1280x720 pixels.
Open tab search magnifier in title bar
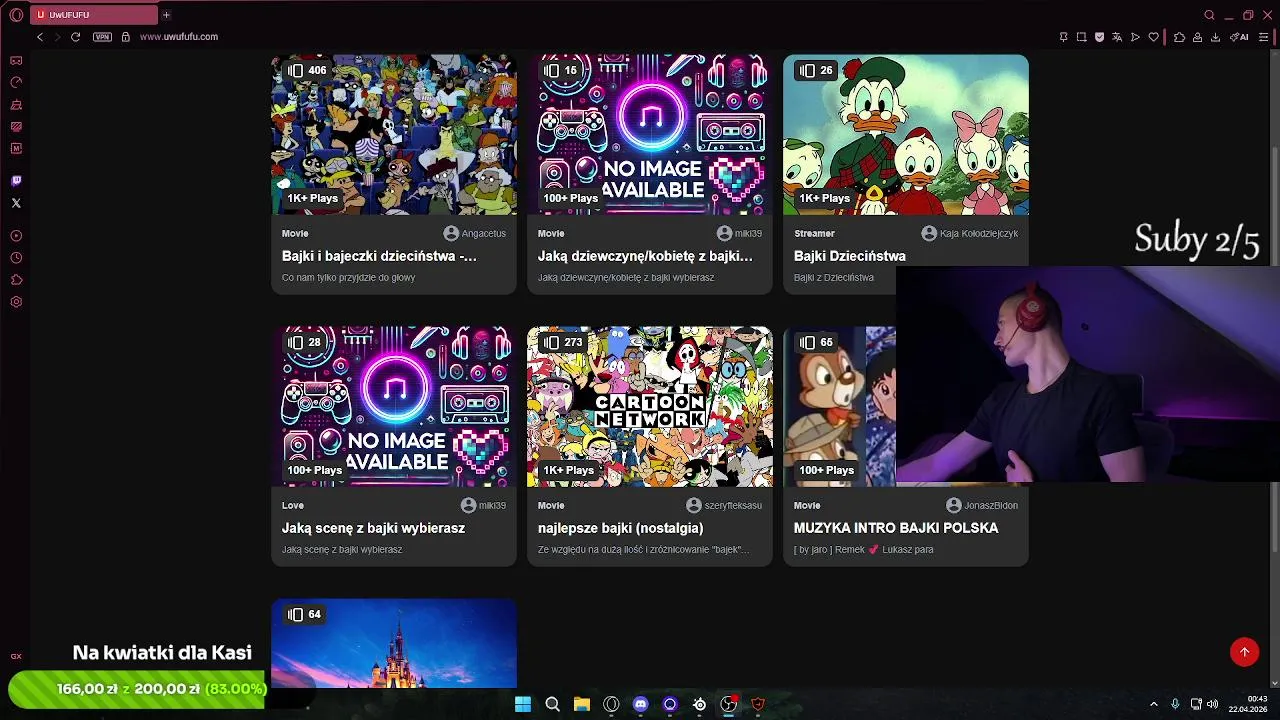[x=1209, y=15]
